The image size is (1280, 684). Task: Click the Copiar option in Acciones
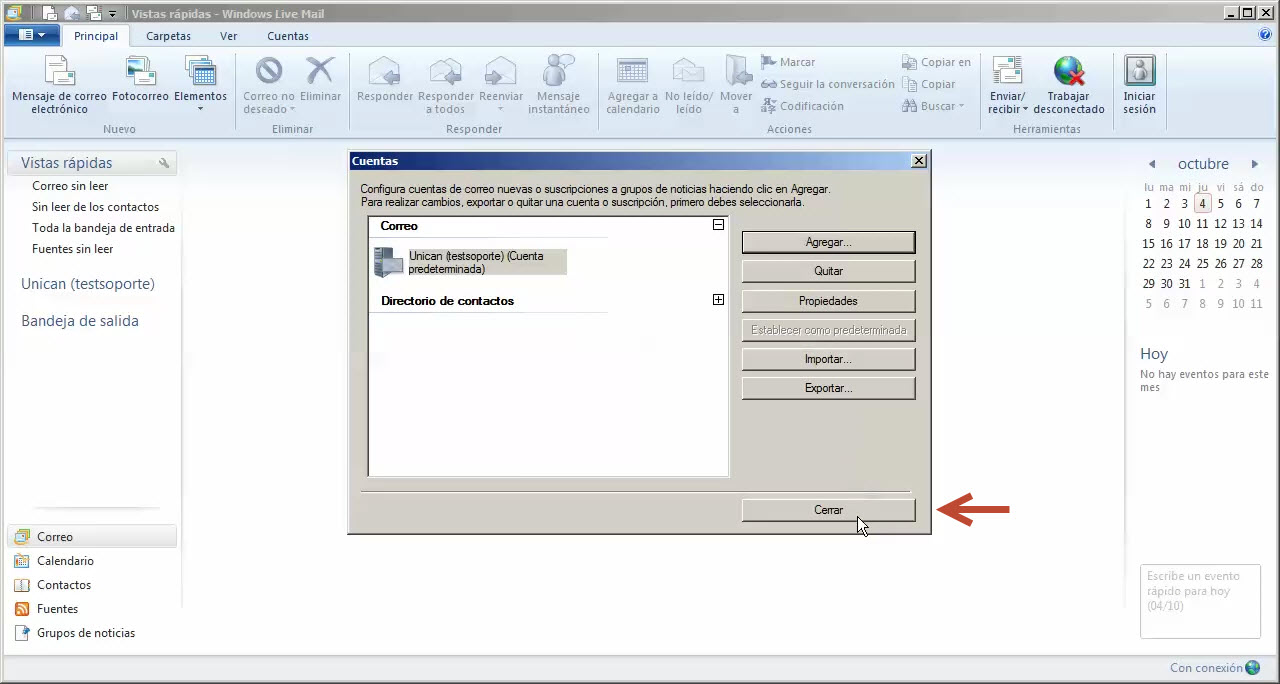coord(928,84)
